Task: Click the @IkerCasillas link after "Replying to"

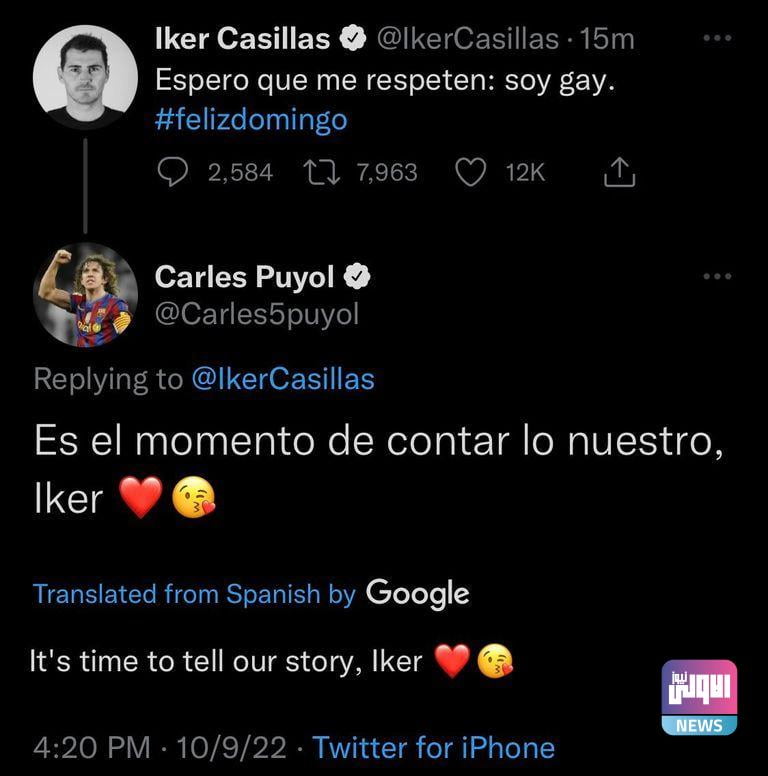Action: pyautogui.click(x=283, y=379)
